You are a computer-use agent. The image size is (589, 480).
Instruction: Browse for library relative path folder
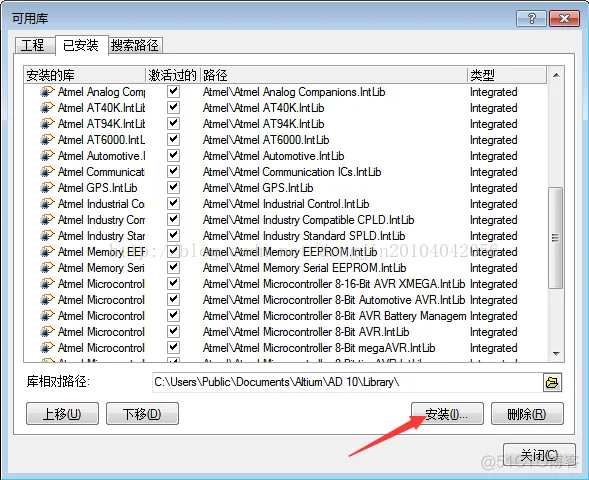[552, 382]
